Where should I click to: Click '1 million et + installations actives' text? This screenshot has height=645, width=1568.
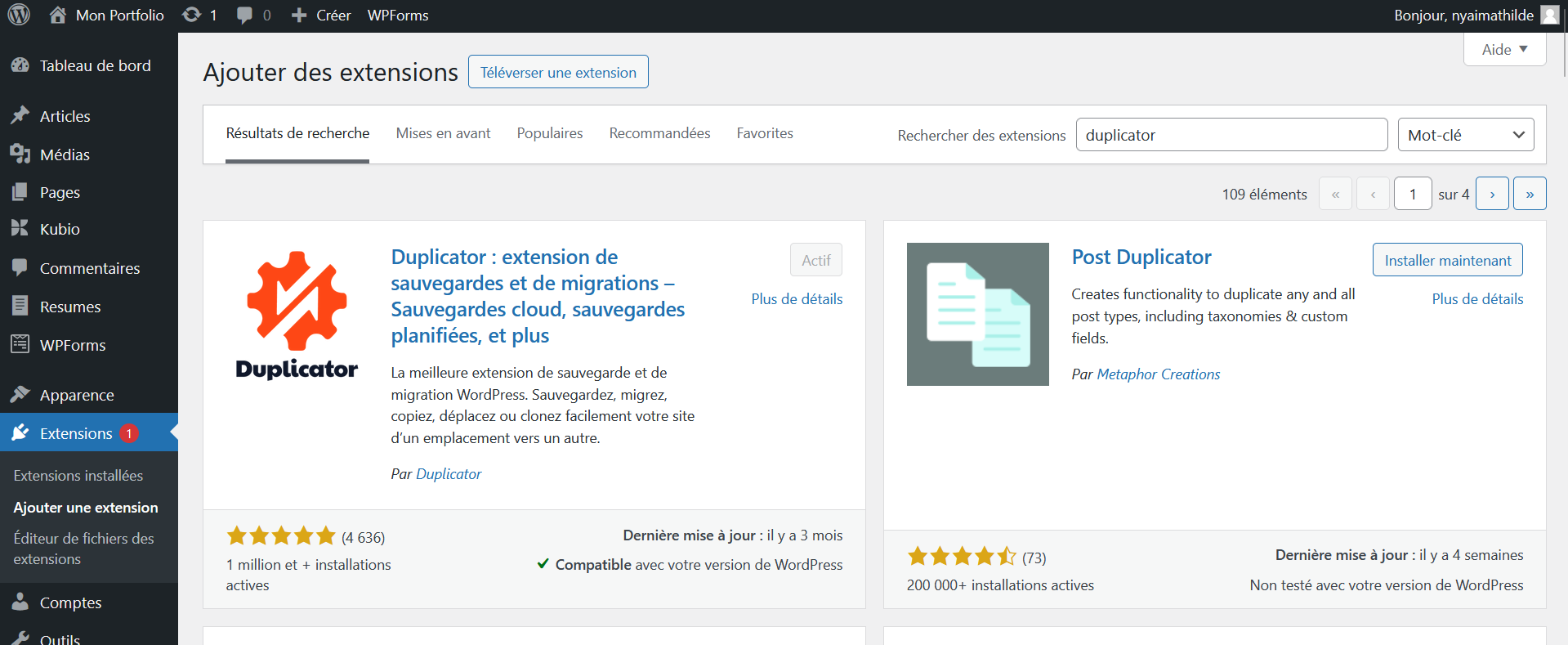coord(308,575)
